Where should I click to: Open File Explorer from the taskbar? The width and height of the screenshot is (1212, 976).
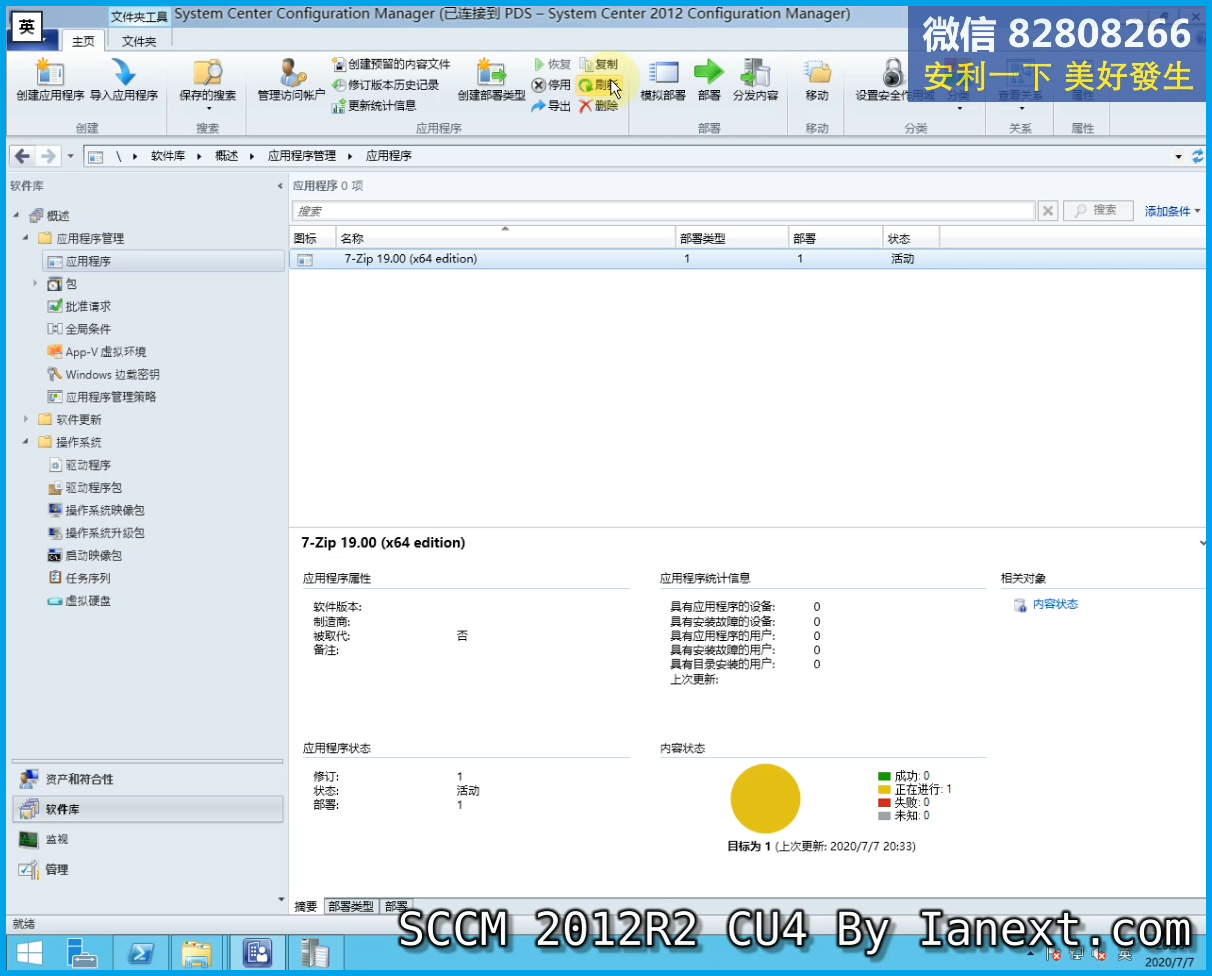point(196,953)
